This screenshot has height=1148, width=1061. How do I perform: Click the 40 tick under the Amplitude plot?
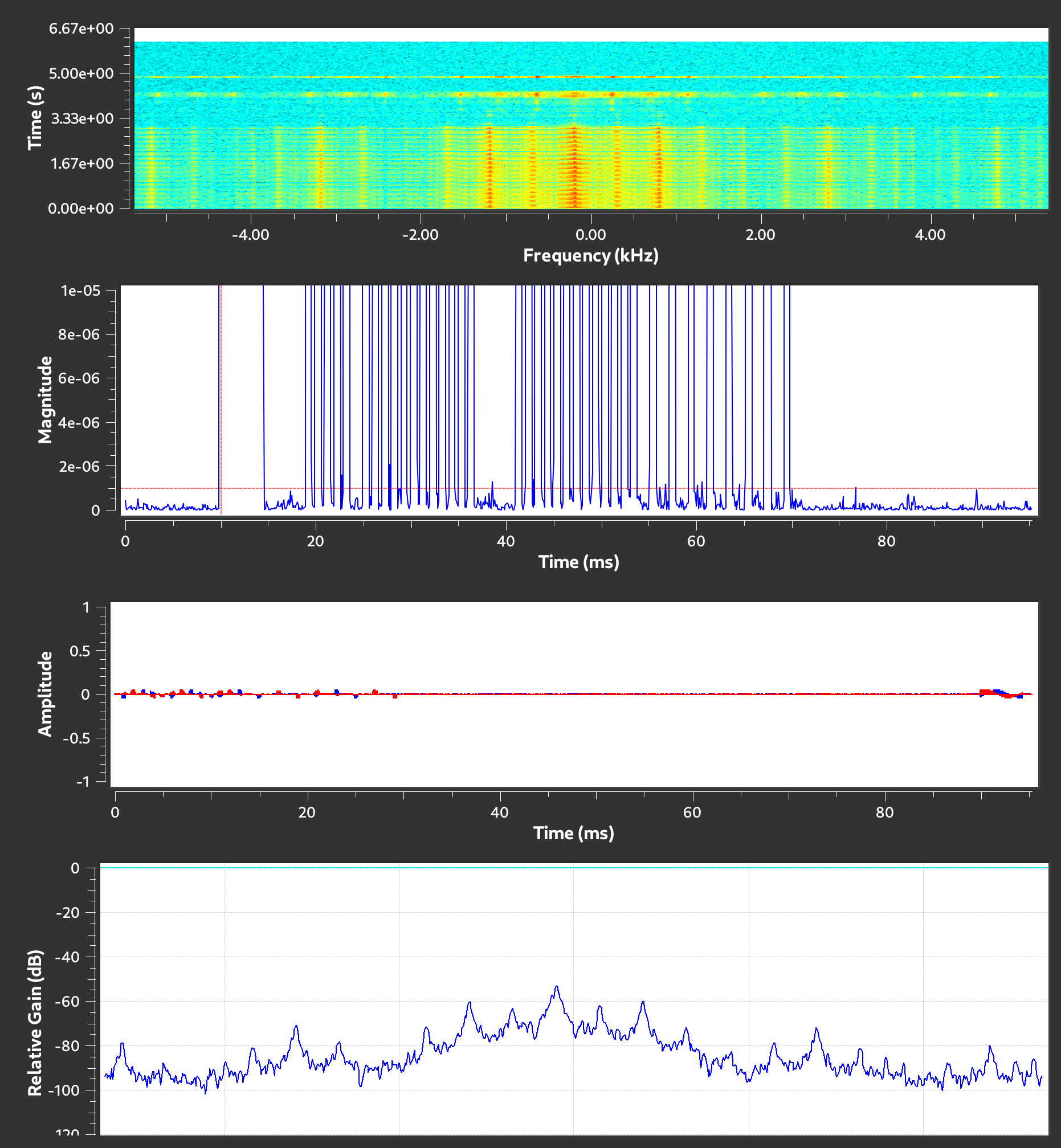click(x=500, y=812)
